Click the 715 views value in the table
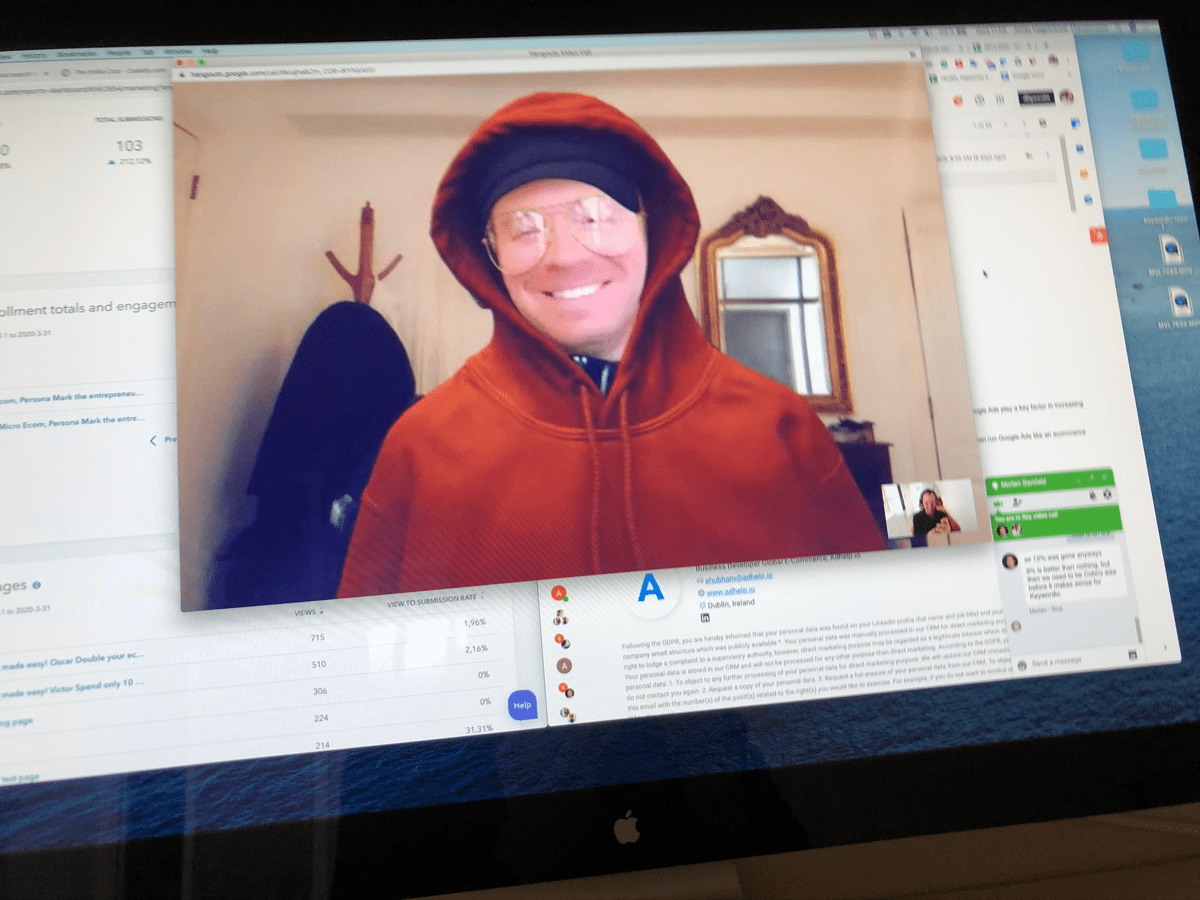This screenshot has width=1200, height=900. 318,638
